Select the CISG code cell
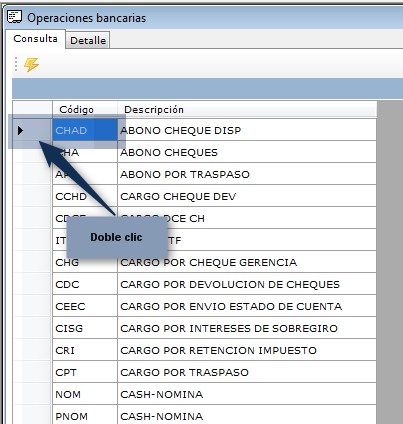 click(x=85, y=328)
